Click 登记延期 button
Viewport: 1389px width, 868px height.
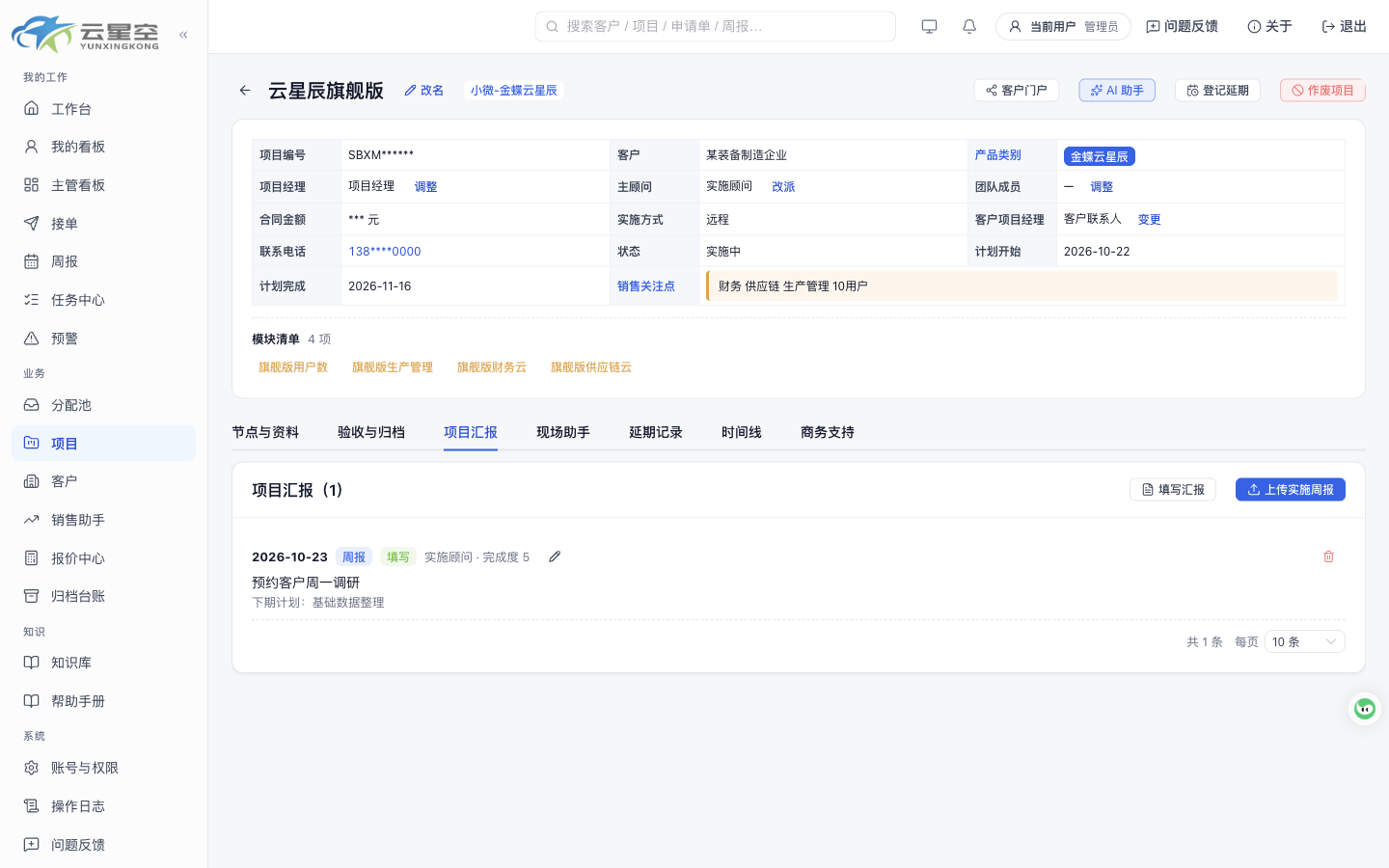(x=1217, y=91)
